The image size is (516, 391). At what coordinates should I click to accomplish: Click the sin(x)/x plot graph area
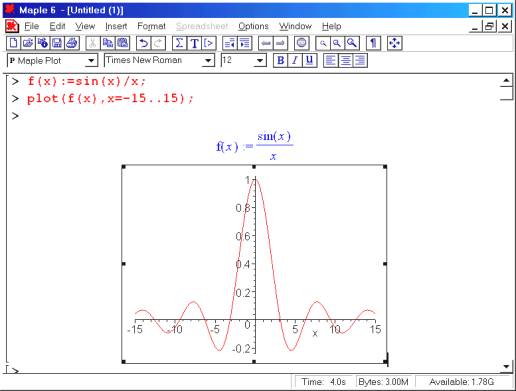point(254,264)
